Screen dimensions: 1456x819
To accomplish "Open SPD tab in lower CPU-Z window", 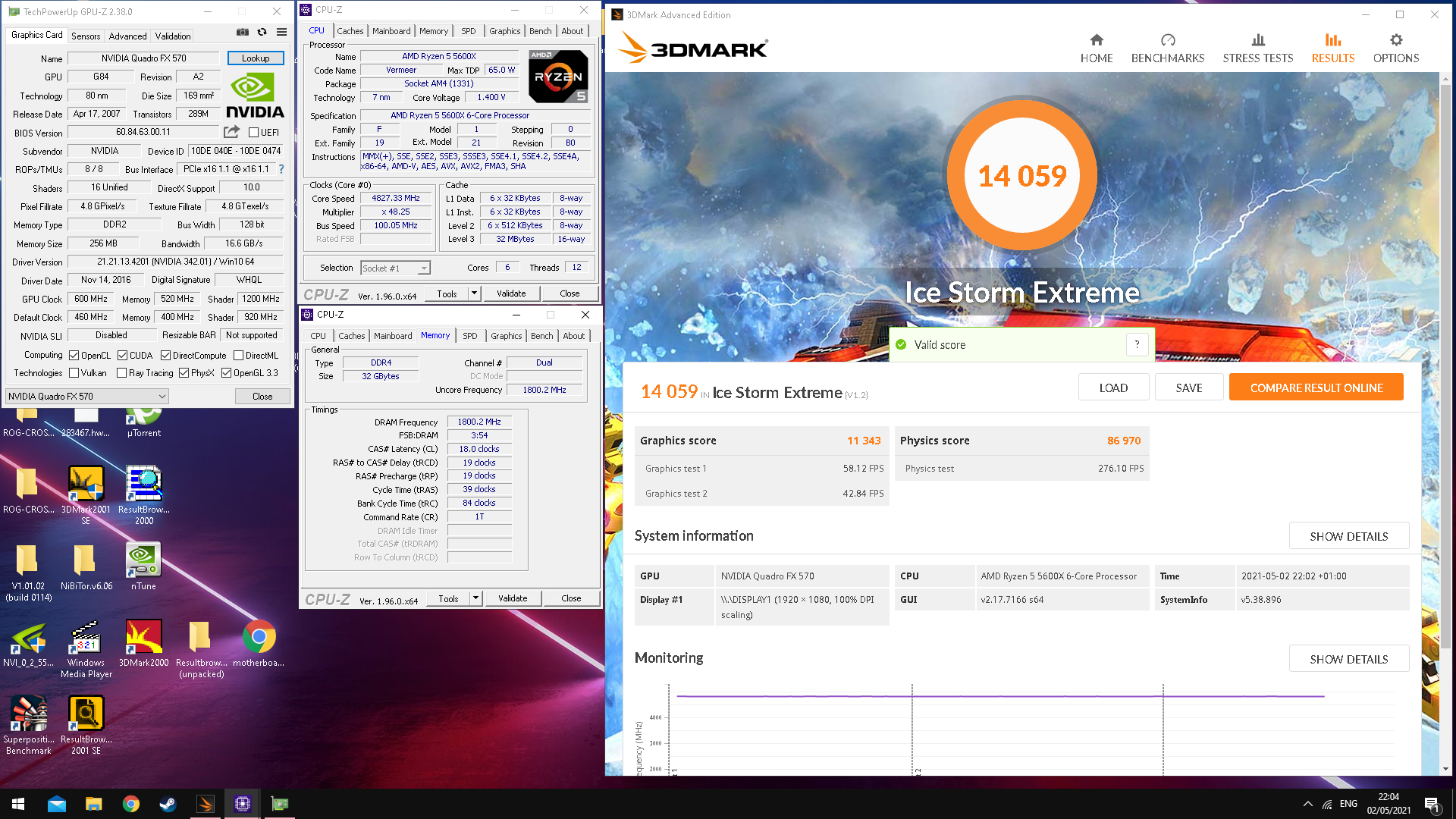I will click(470, 336).
